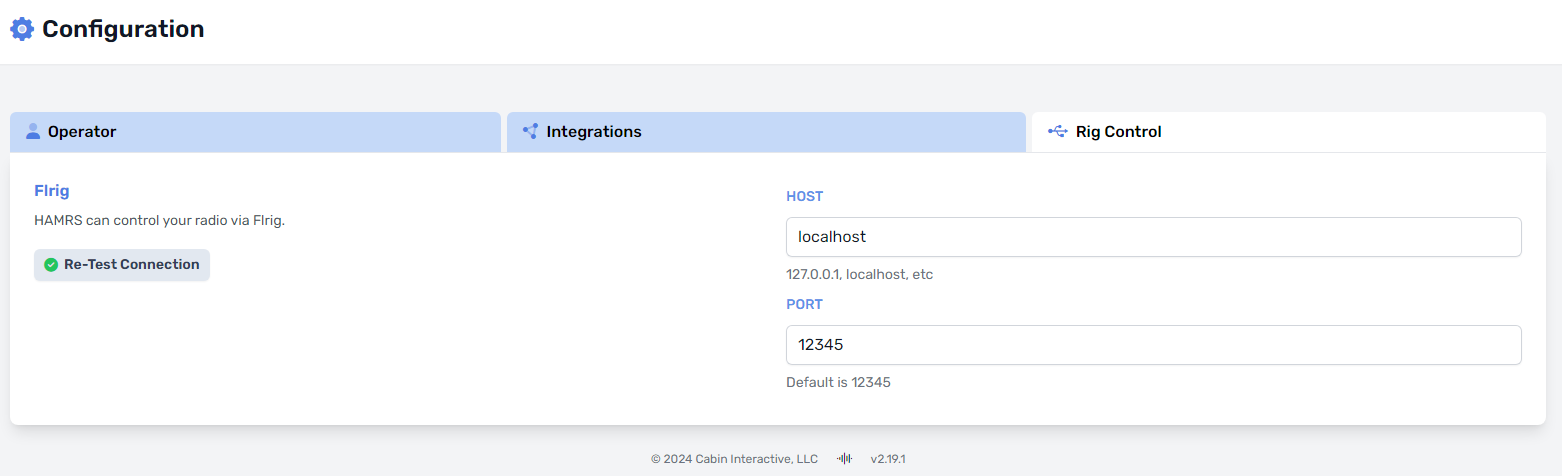
Task: Click the "Default is 12345" hint text
Action: (838, 382)
